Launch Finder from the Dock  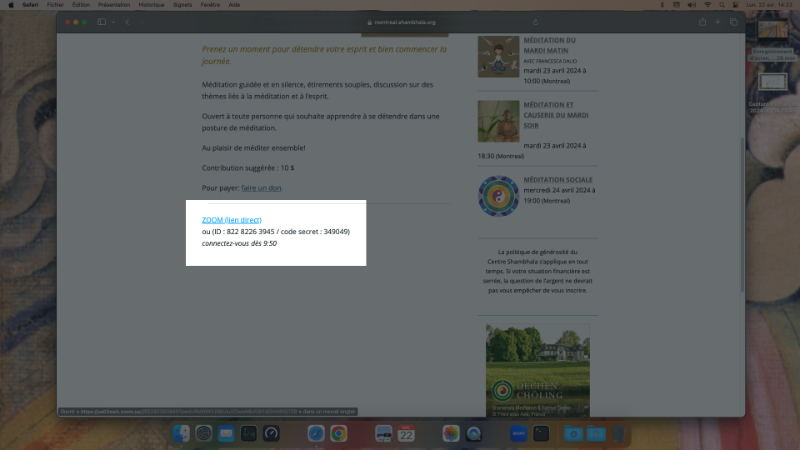tap(181, 434)
